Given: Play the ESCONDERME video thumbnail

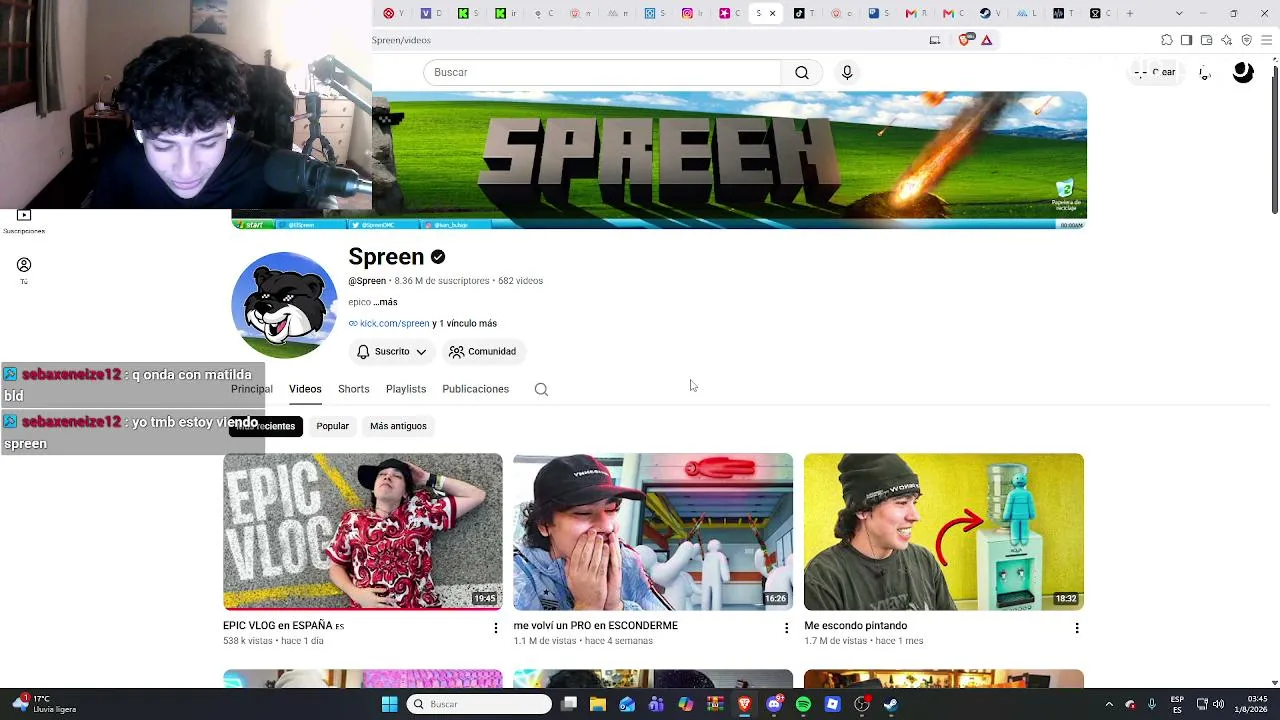Looking at the screenshot, I should (653, 532).
